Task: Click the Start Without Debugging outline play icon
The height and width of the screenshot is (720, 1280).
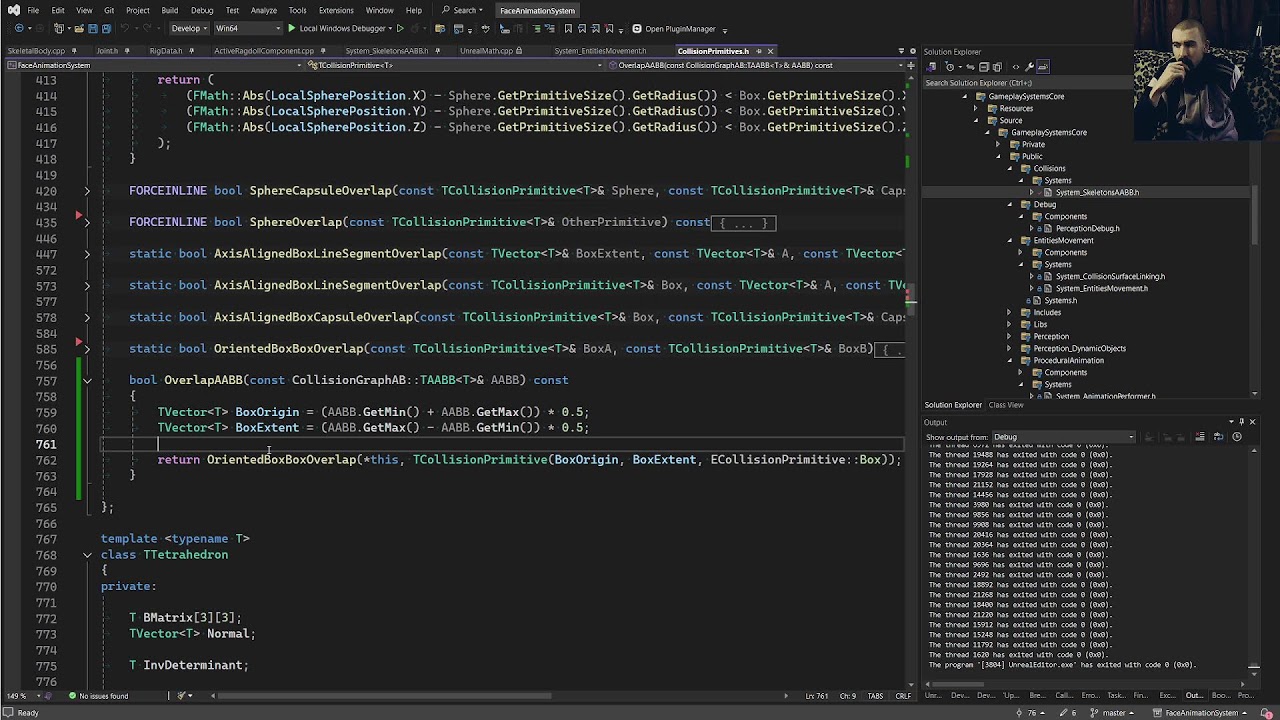Action: 400,28
